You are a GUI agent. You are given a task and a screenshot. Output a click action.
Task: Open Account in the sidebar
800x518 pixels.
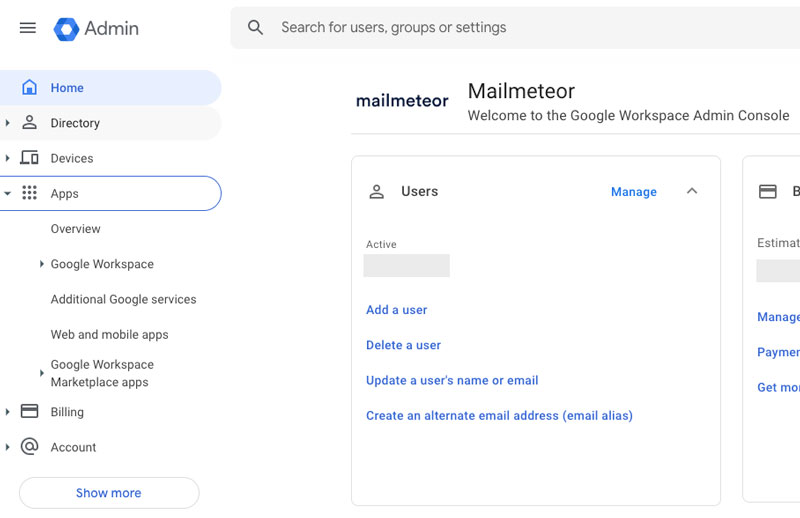(73, 447)
